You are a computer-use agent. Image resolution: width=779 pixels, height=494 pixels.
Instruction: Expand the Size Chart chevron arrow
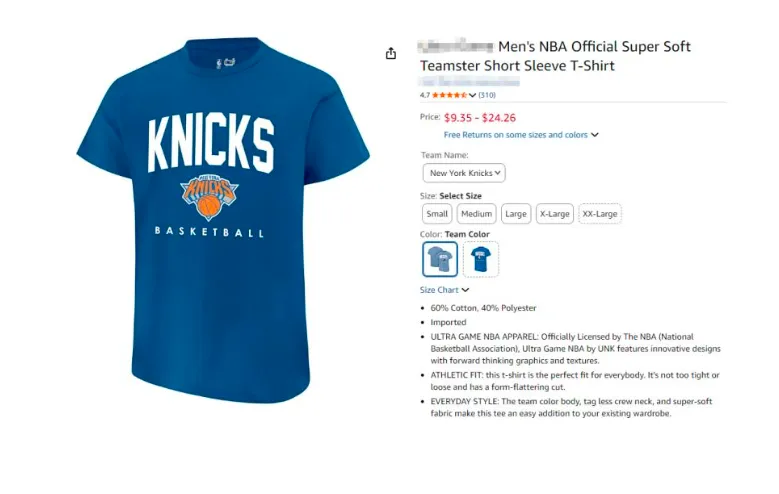(x=466, y=290)
